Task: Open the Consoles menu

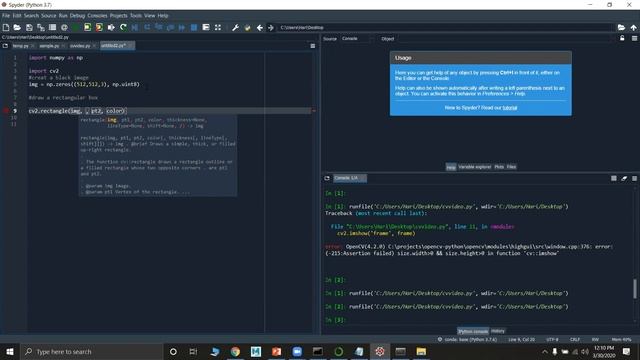Action: click(97, 16)
